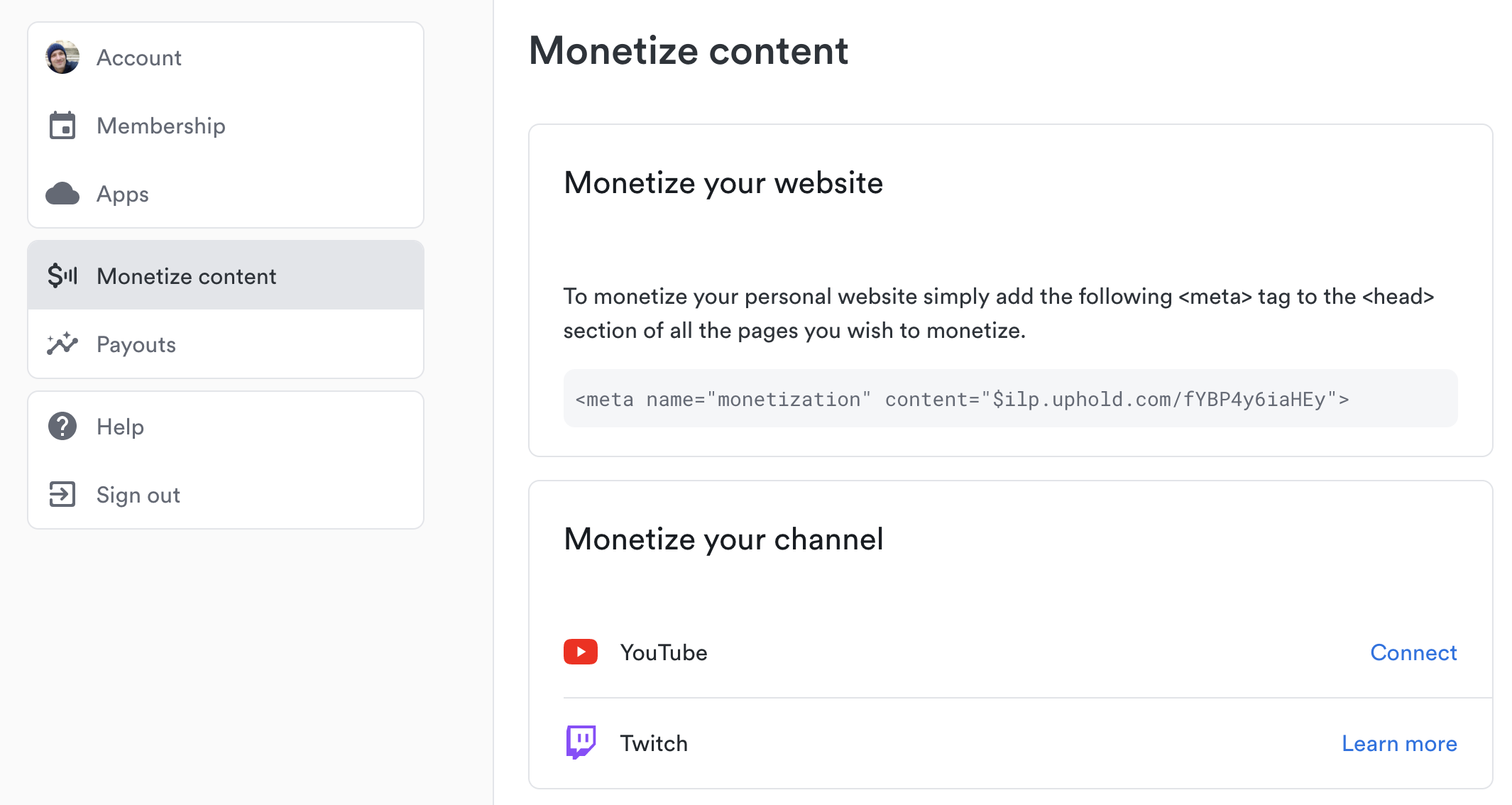
Task: Click the YouTube channel name label
Action: click(x=664, y=652)
